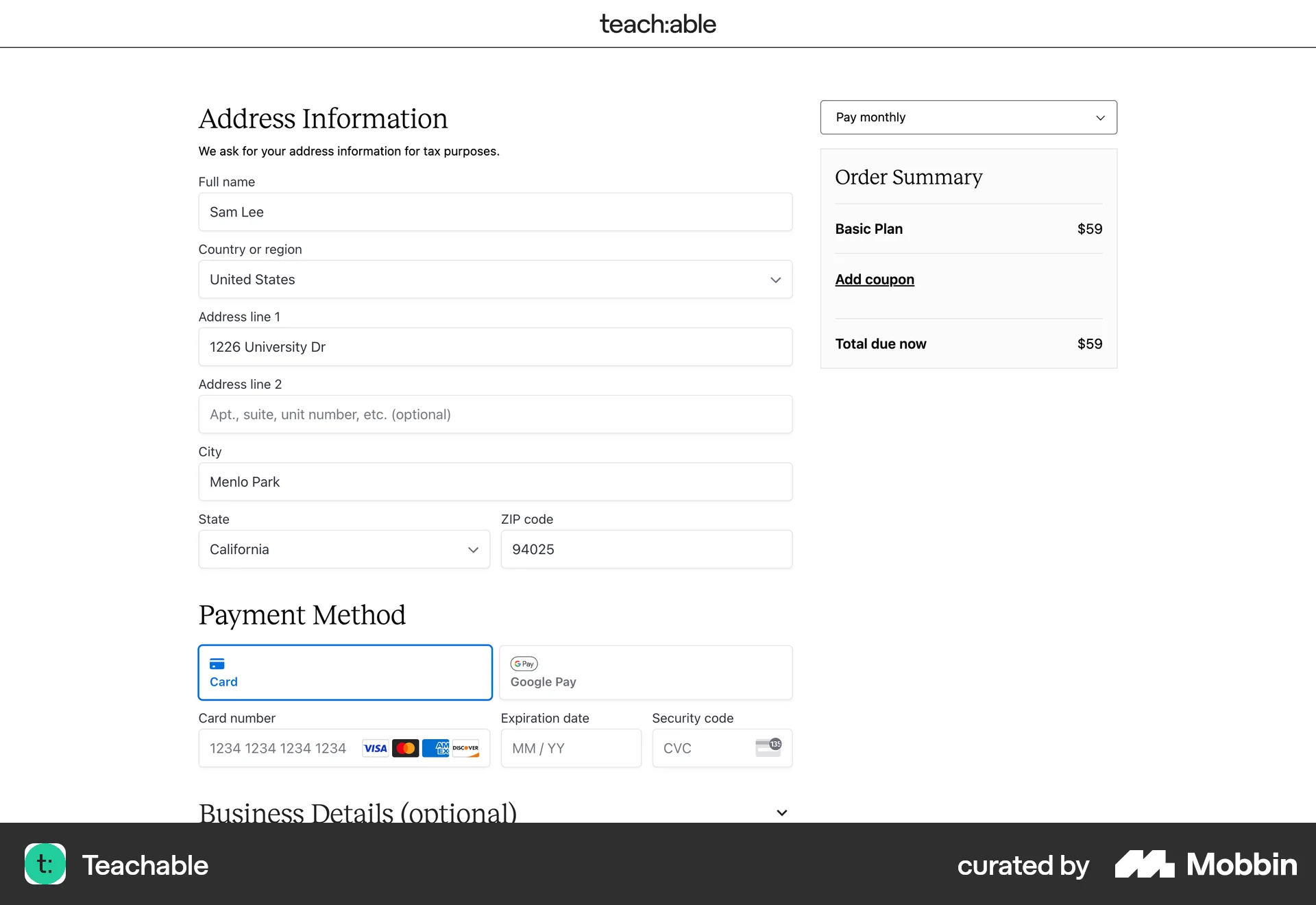This screenshot has width=1316, height=905.
Task: Click the Mastercard icon
Action: [x=405, y=748]
